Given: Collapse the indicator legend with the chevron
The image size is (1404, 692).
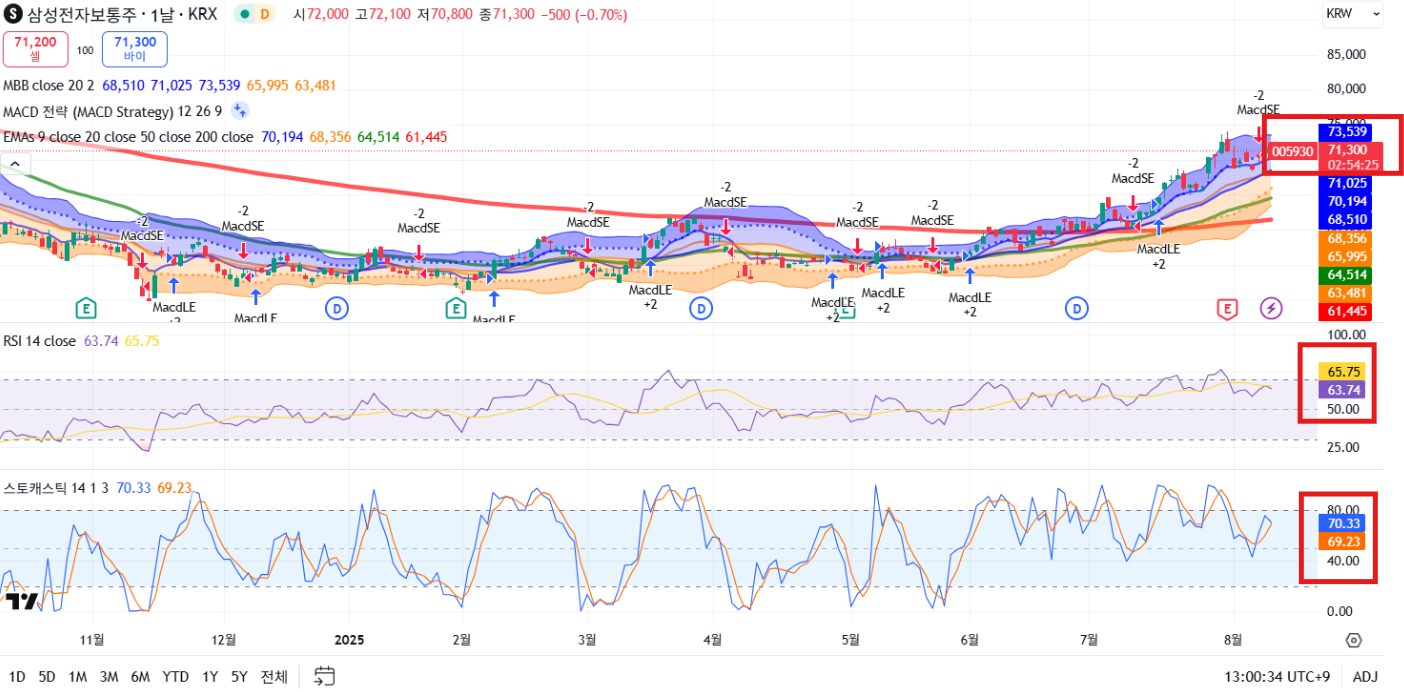Looking at the screenshot, I should 15,164.
